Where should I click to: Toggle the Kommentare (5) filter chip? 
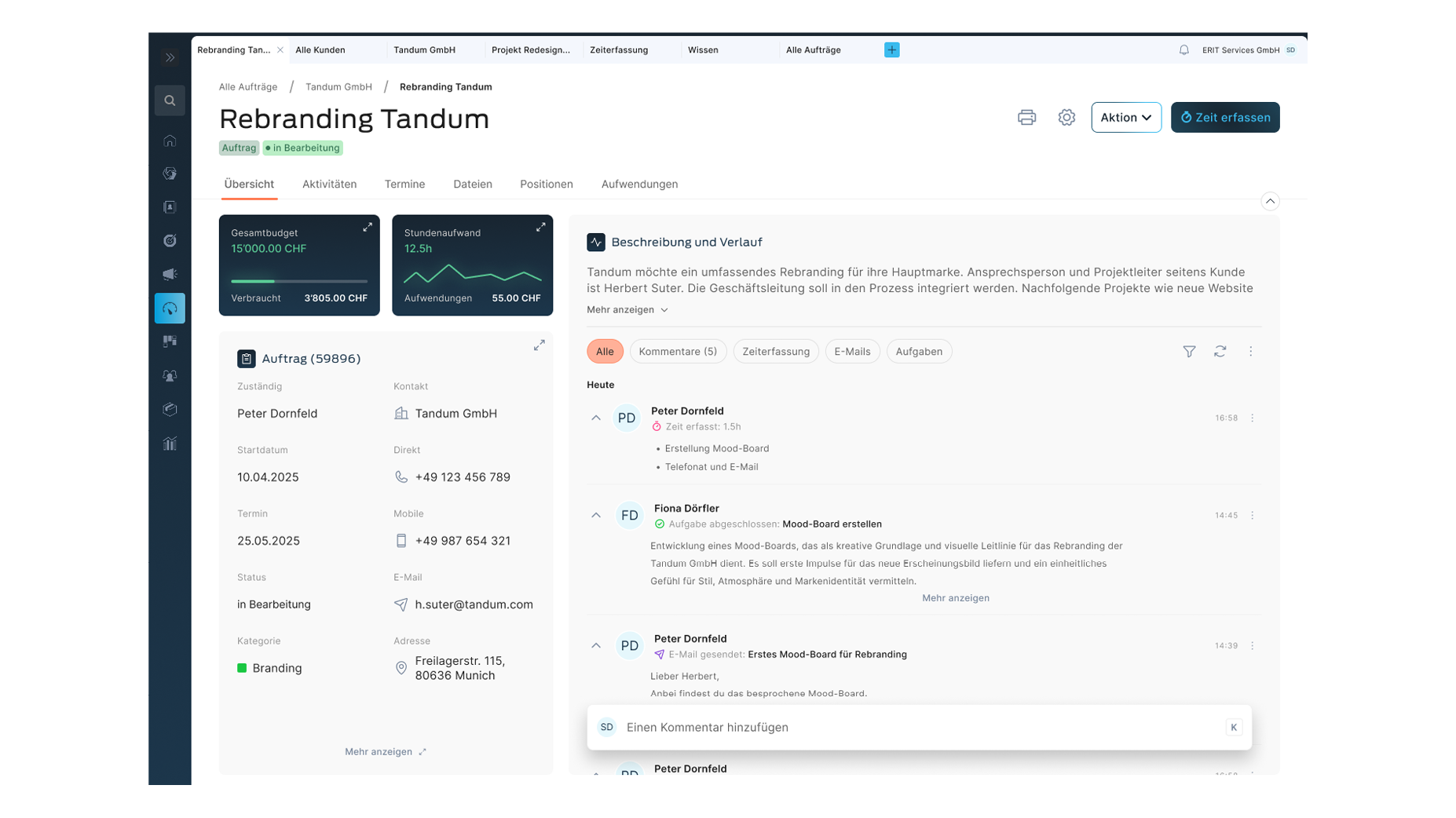[x=678, y=352]
